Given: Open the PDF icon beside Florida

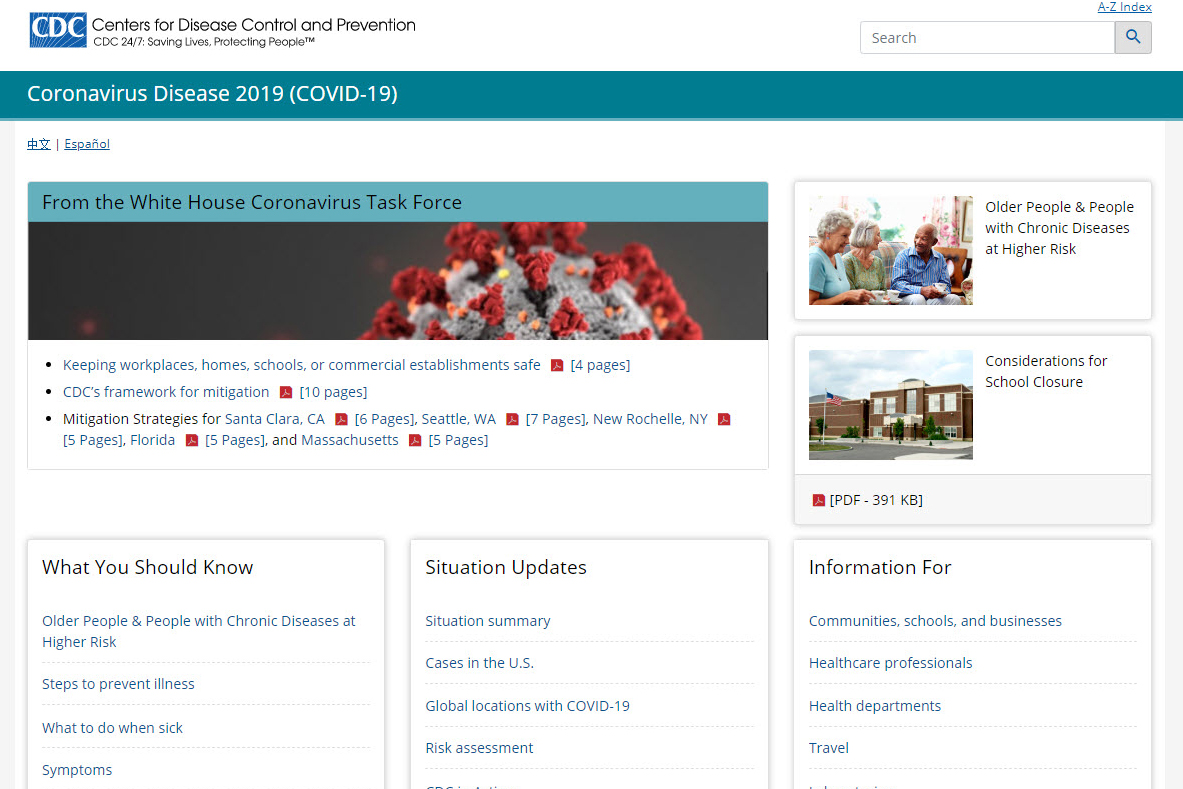Looking at the screenshot, I should tap(191, 440).
